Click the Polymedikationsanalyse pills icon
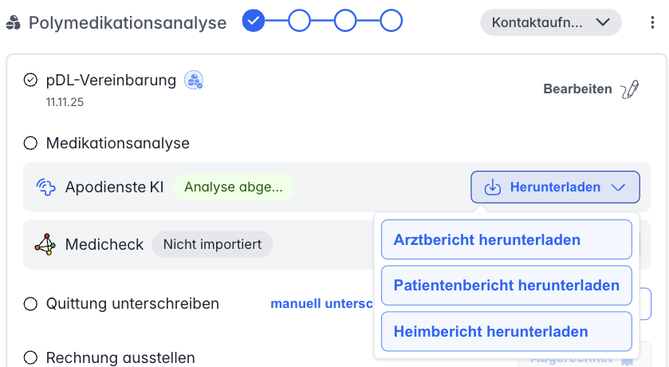The width and height of the screenshot is (669, 367). (13, 23)
